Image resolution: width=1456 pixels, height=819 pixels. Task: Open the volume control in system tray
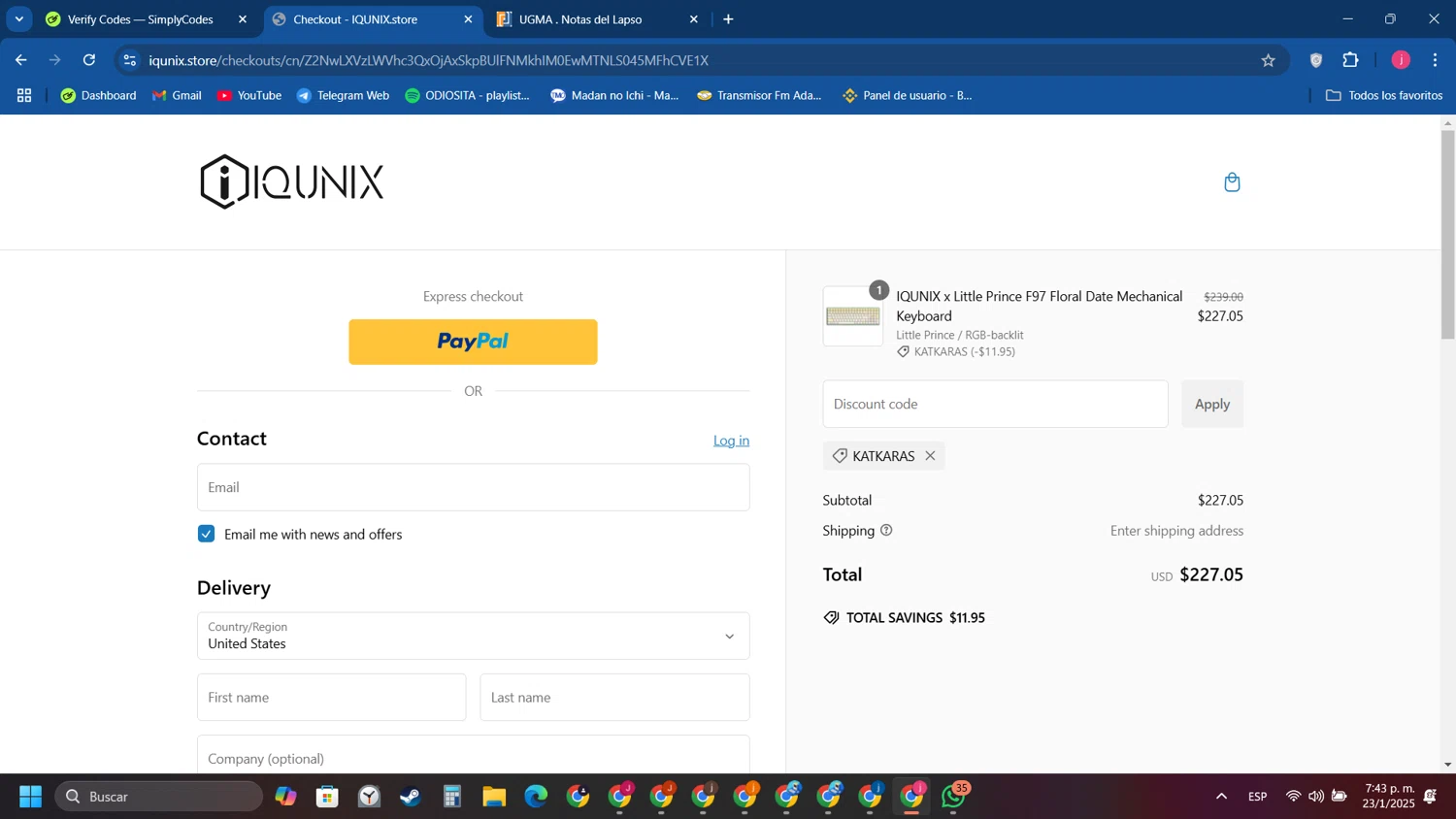coord(1316,797)
